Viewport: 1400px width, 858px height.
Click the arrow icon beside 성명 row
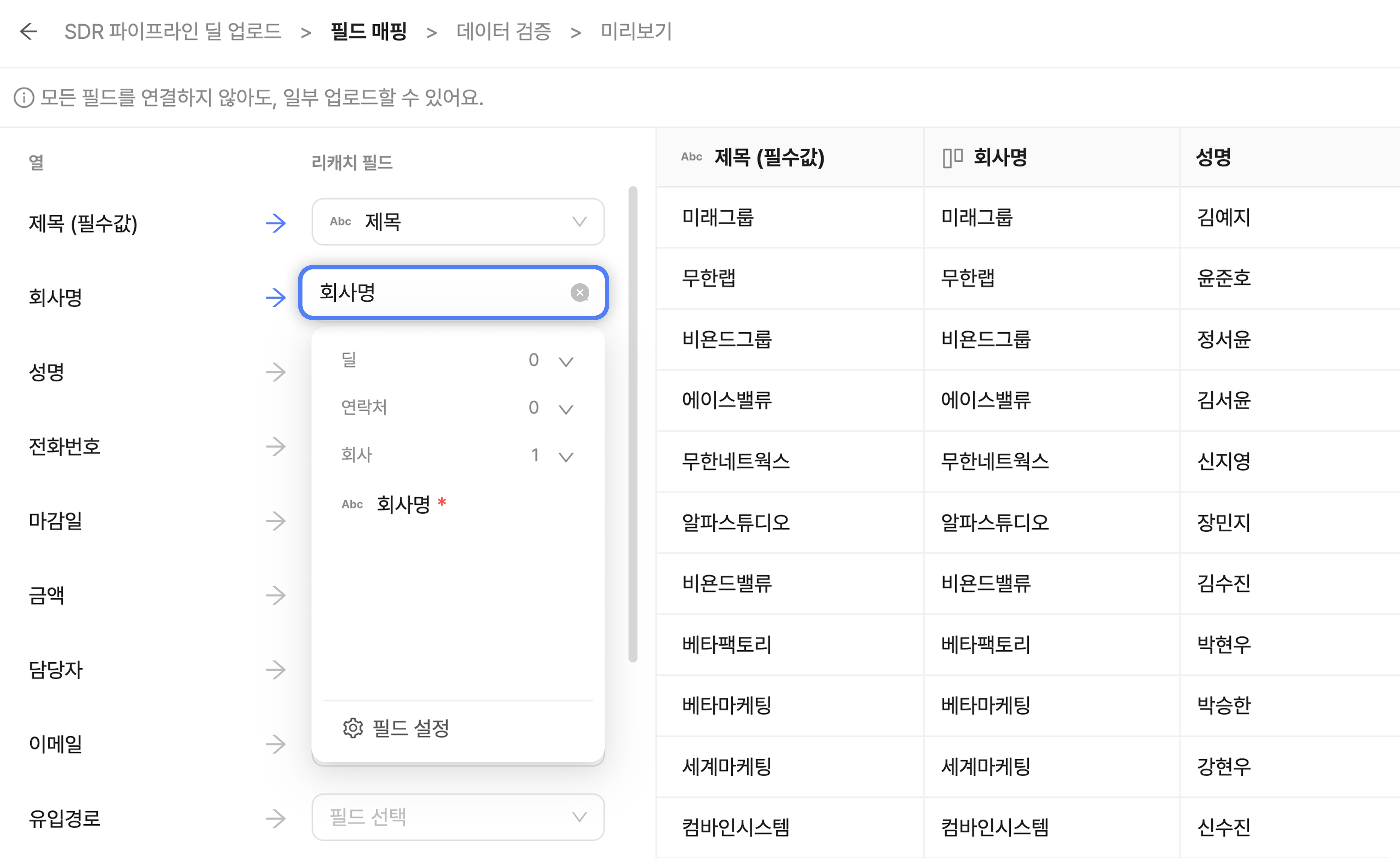pos(275,372)
